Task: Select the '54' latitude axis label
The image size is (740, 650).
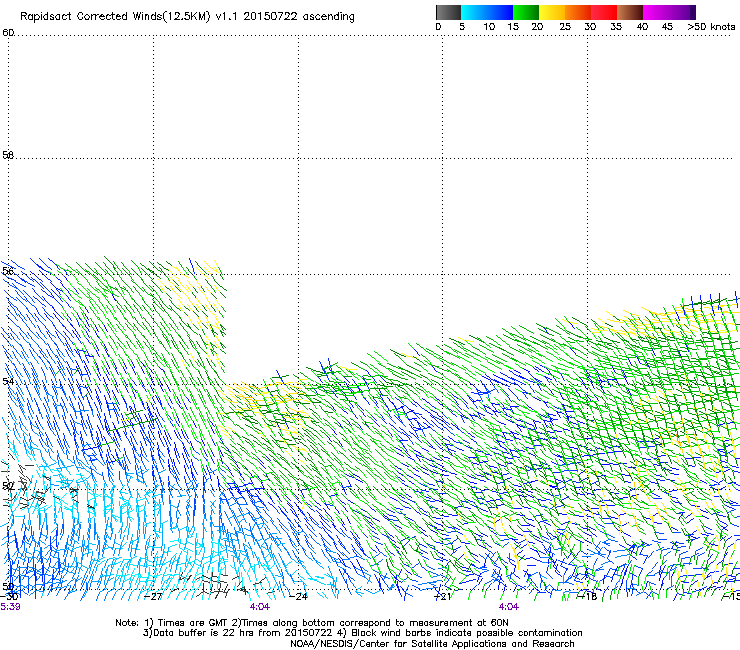Action: click(8, 381)
